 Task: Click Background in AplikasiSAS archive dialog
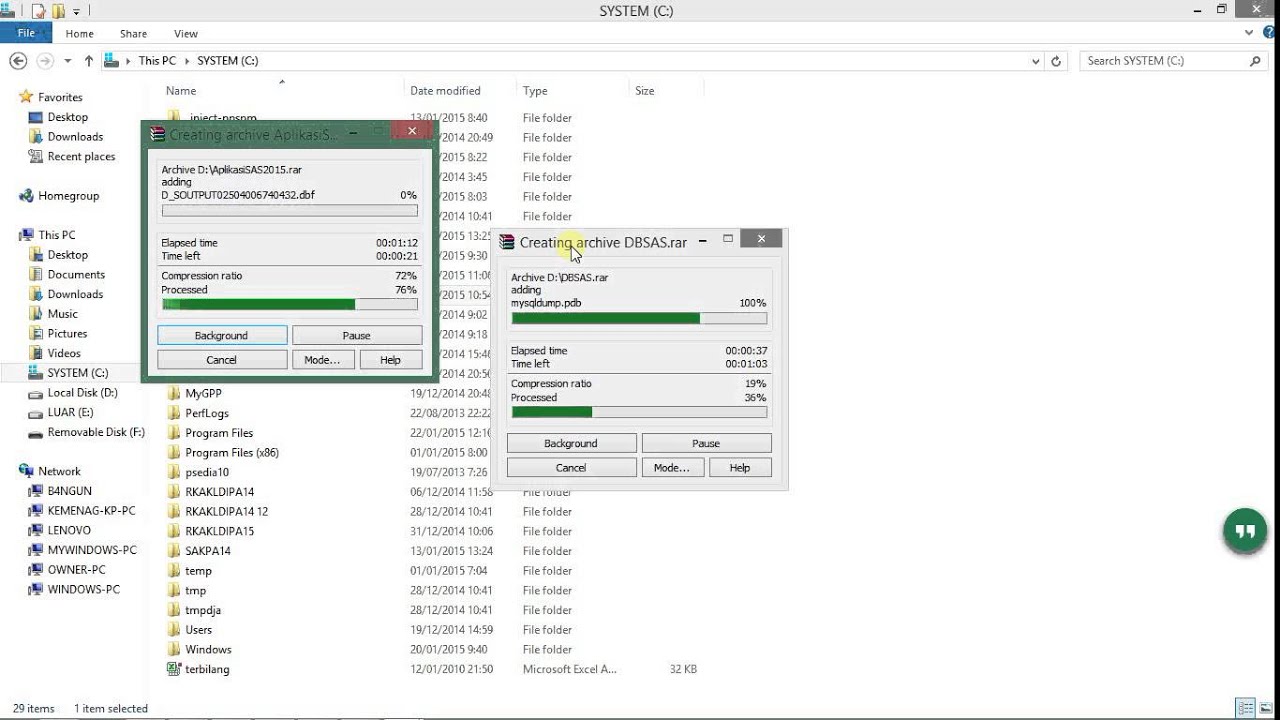(x=221, y=335)
